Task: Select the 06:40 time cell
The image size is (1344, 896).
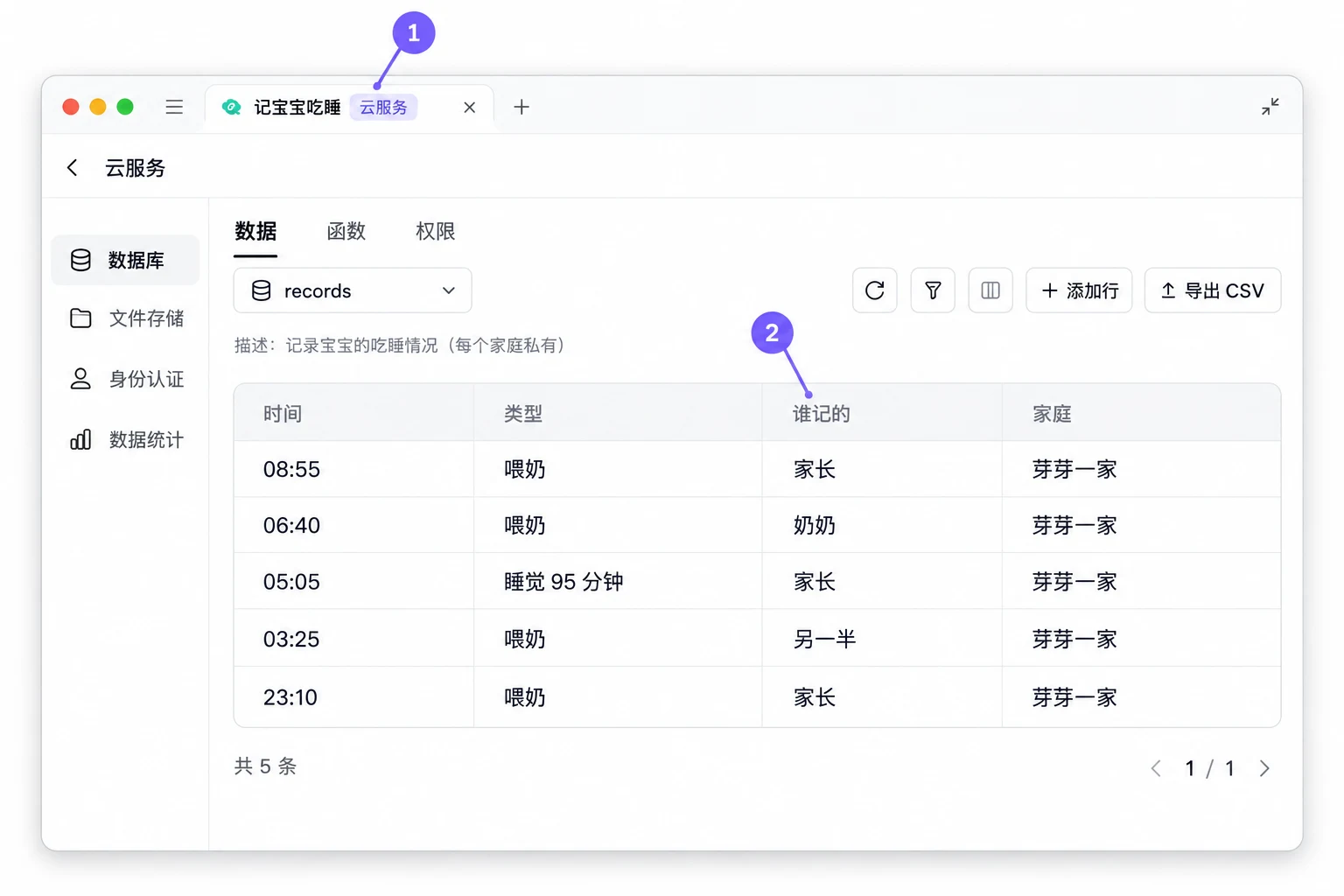Action: click(x=353, y=525)
